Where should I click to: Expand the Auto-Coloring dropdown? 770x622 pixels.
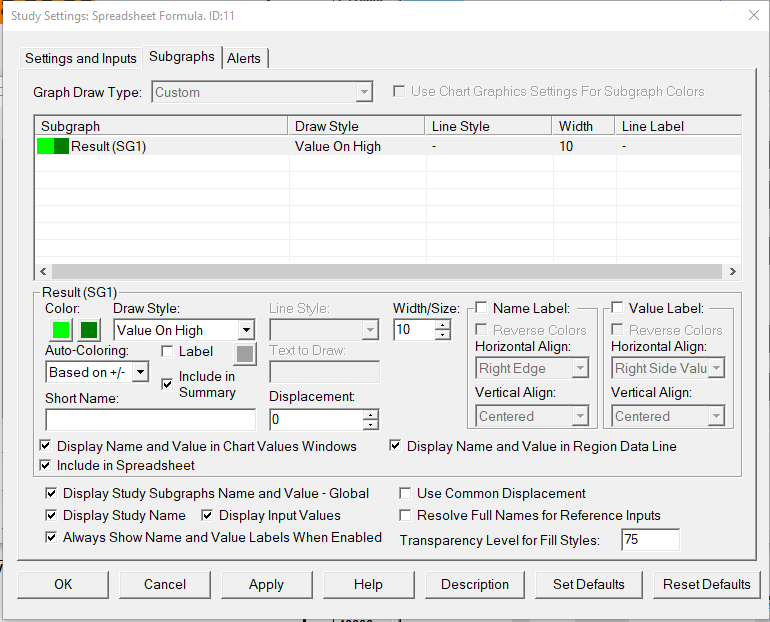pyautogui.click(x=140, y=372)
